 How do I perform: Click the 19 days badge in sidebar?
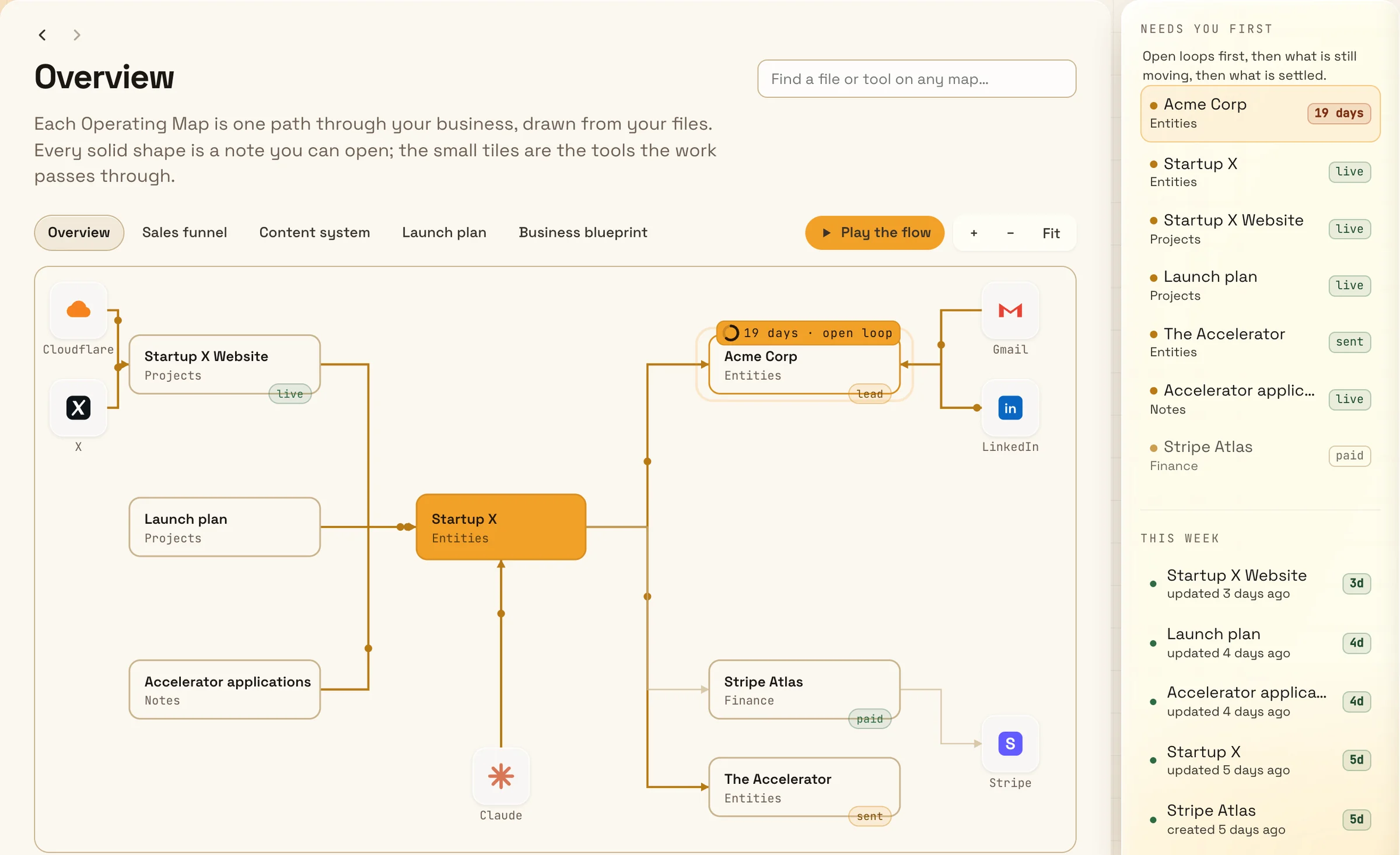[1339, 113]
